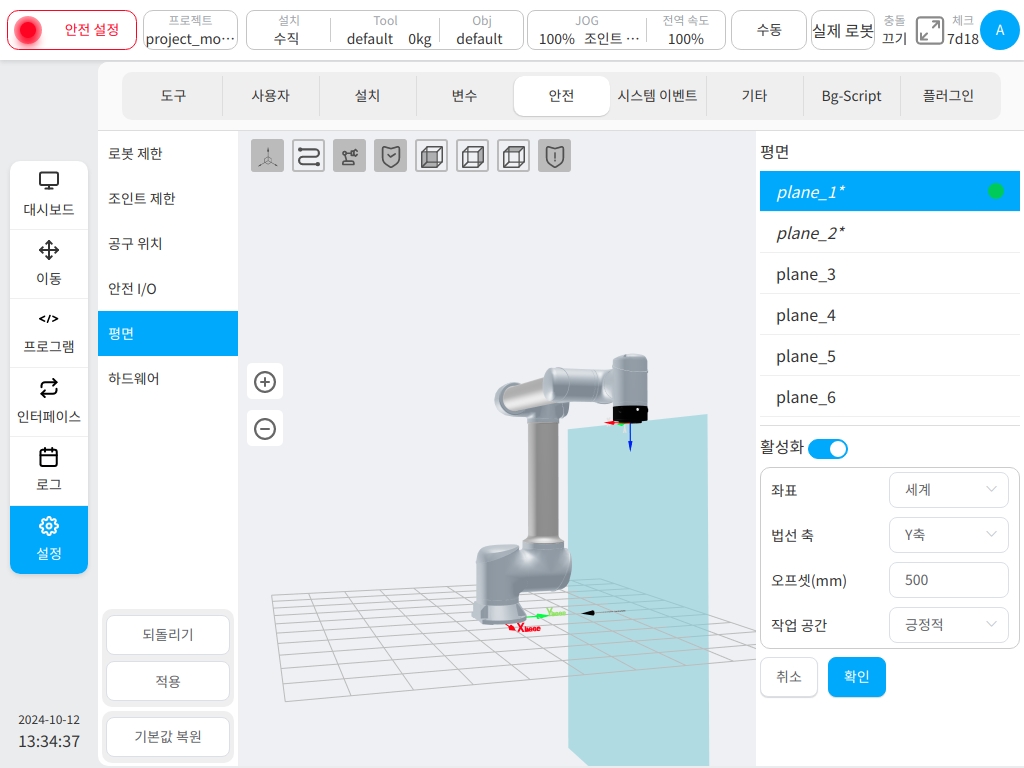The width and height of the screenshot is (1024, 768).
Task: Switch the 수동 manual mode button
Action: (769, 30)
